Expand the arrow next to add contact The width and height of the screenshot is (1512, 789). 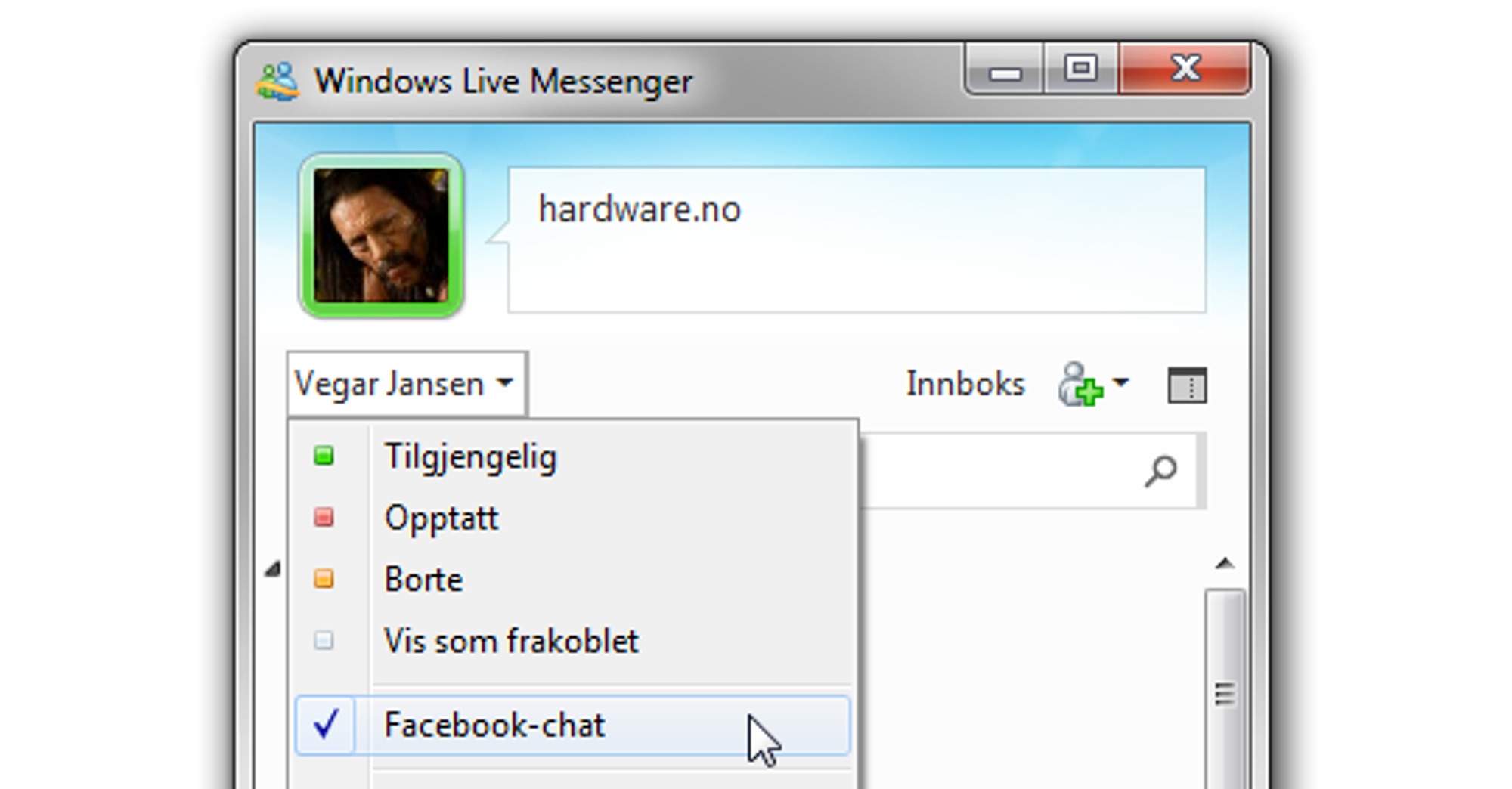(x=1120, y=382)
